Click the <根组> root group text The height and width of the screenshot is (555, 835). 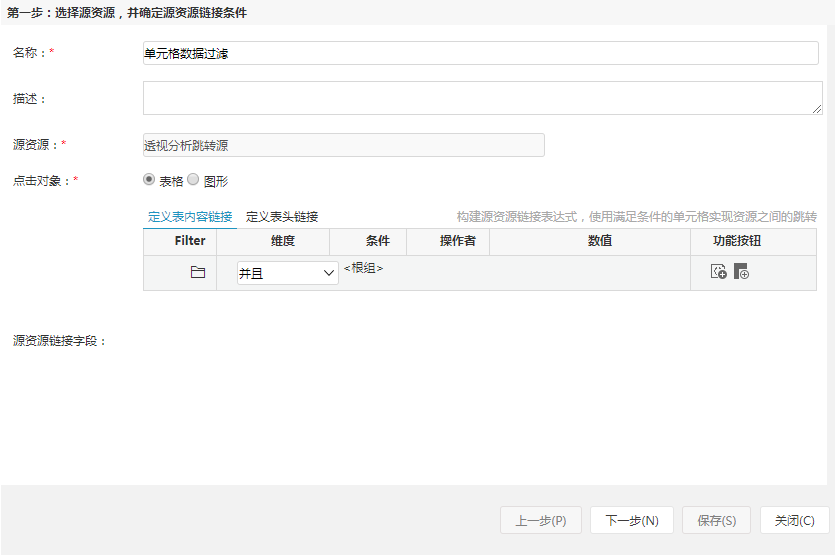[x=364, y=268]
